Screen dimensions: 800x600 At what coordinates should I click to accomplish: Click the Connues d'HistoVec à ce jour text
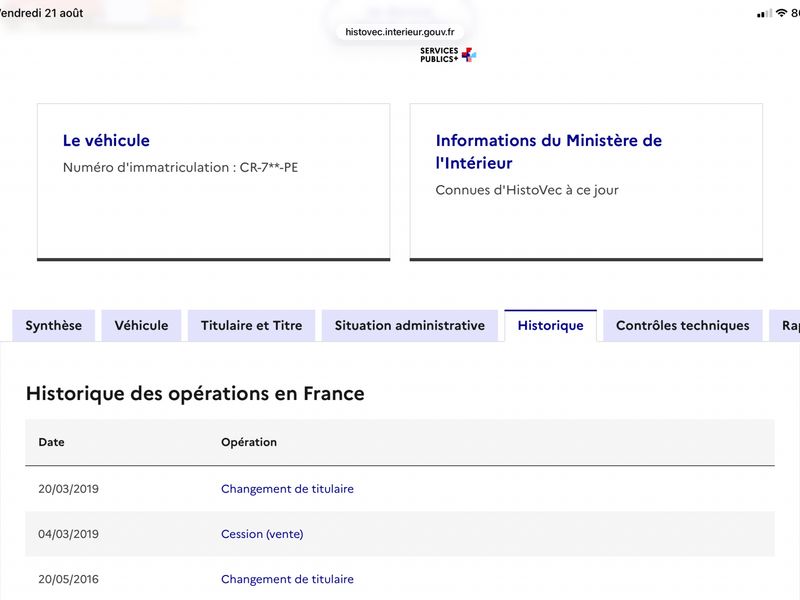[x=527, y=190]
